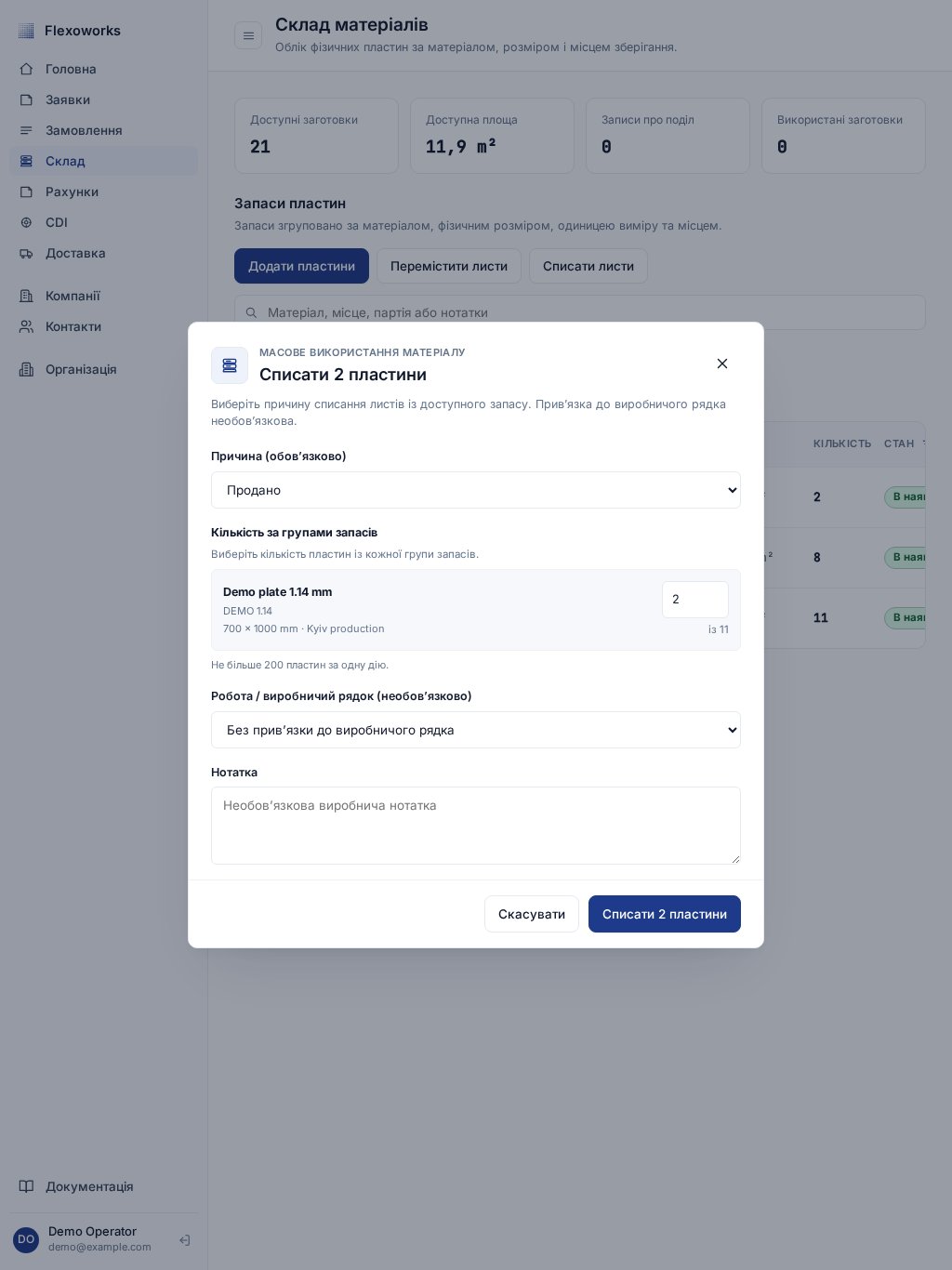Click the Склад warehouse icon in the sidebar
The height and width of the screenshot is (1270, 952).
(27, 161)
